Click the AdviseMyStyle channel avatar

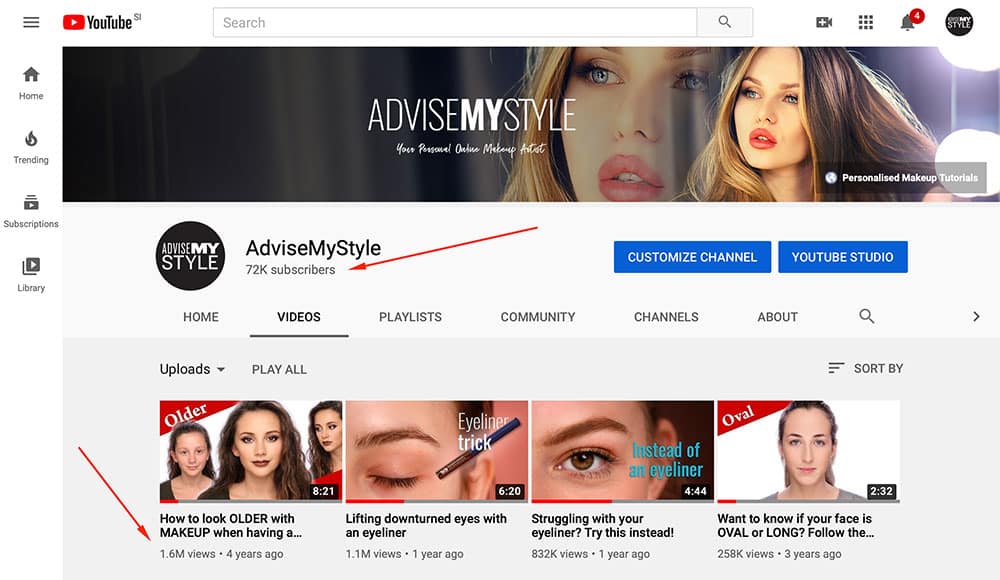coord(190,256)
